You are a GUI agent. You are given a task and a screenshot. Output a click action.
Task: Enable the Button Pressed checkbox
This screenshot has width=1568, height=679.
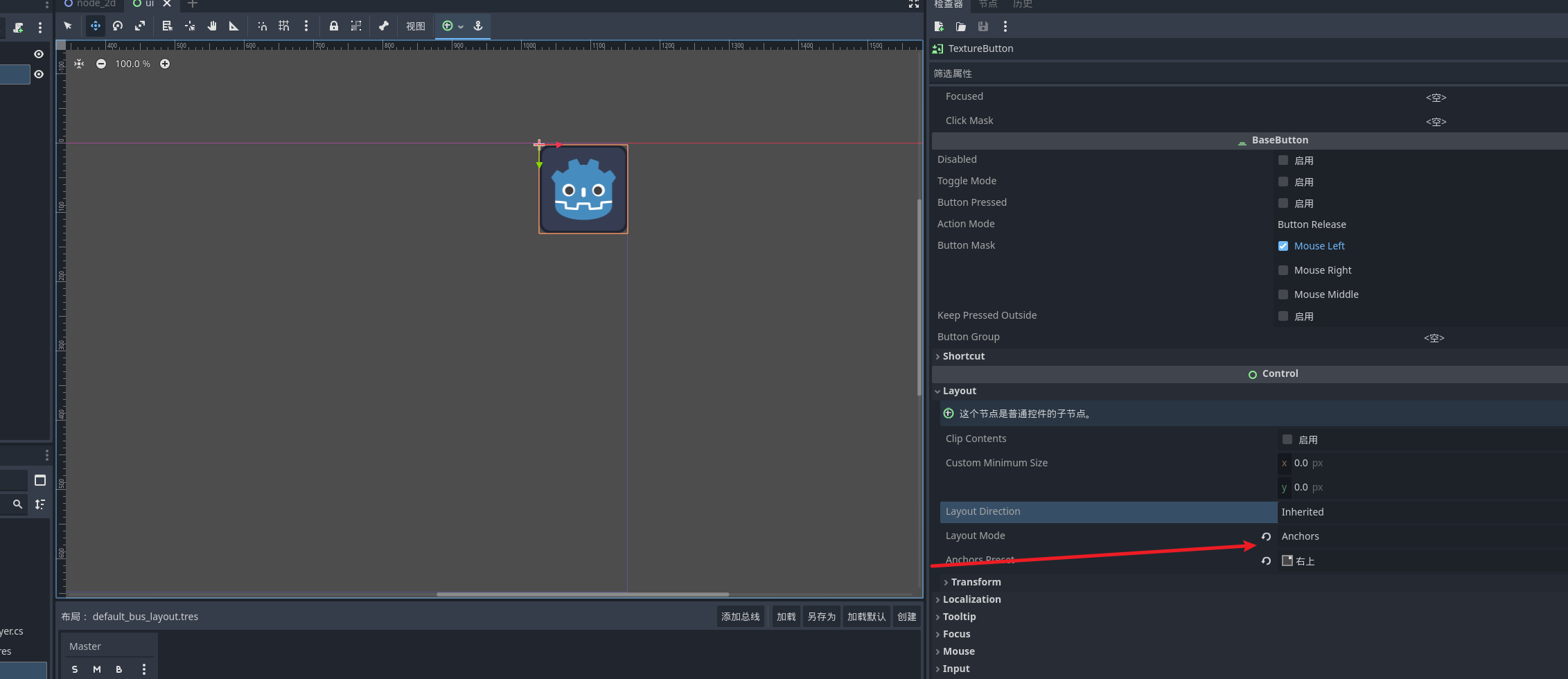coord(1283,203)
